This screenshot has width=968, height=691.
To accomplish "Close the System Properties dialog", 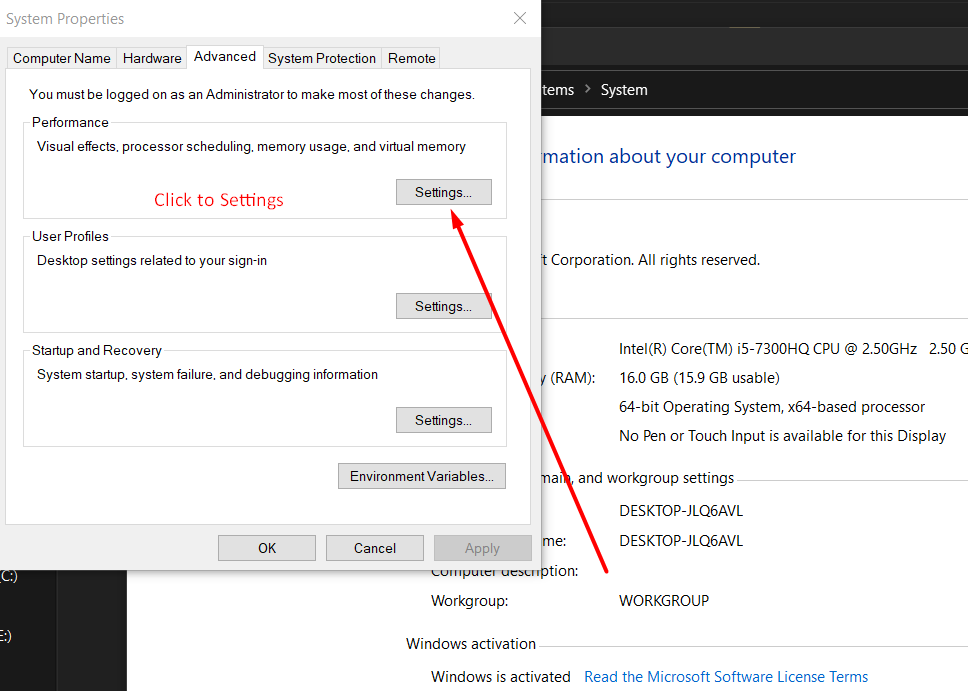I will (x=519, y=18).
